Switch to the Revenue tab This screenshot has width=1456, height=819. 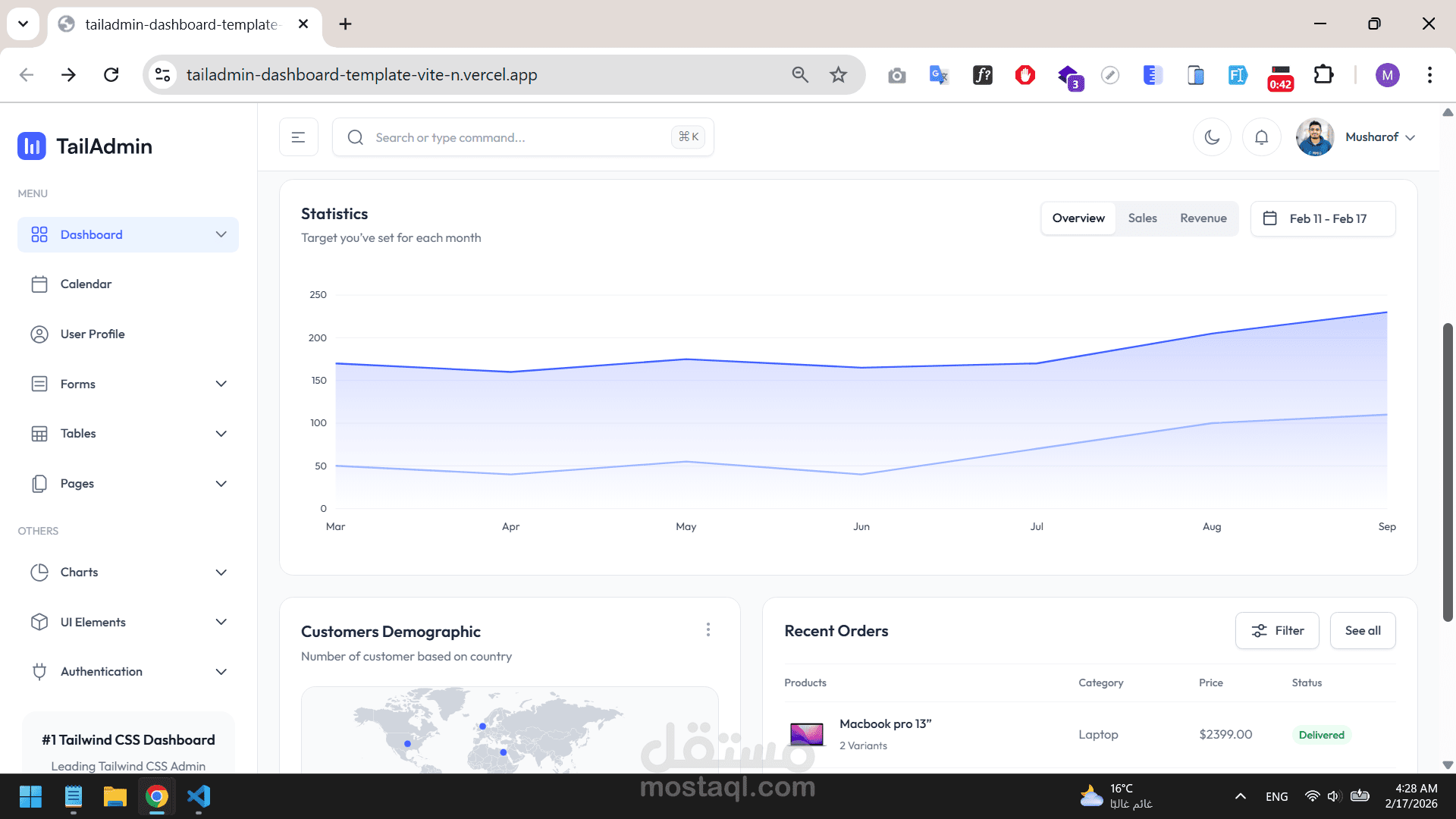point(1203,218)
